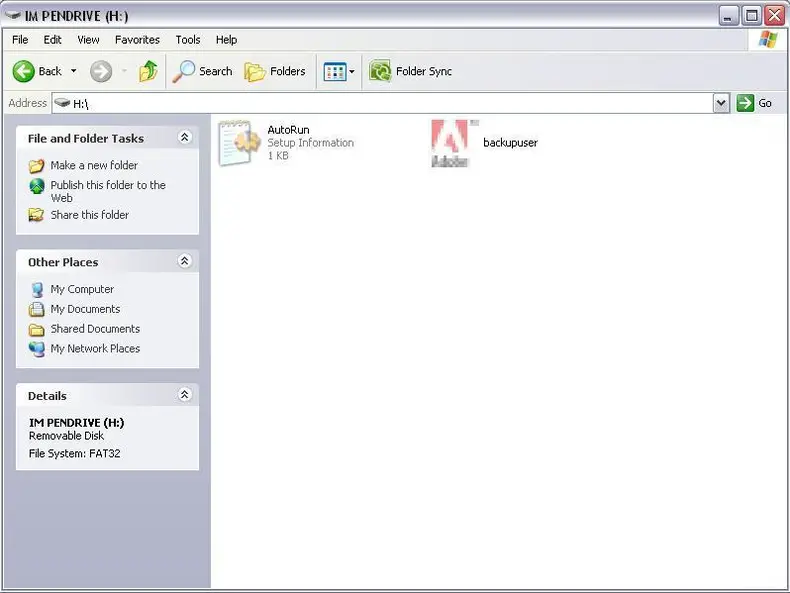Click the Views icon button
Screen dimensions: 790x593
(x=335, y=72)
